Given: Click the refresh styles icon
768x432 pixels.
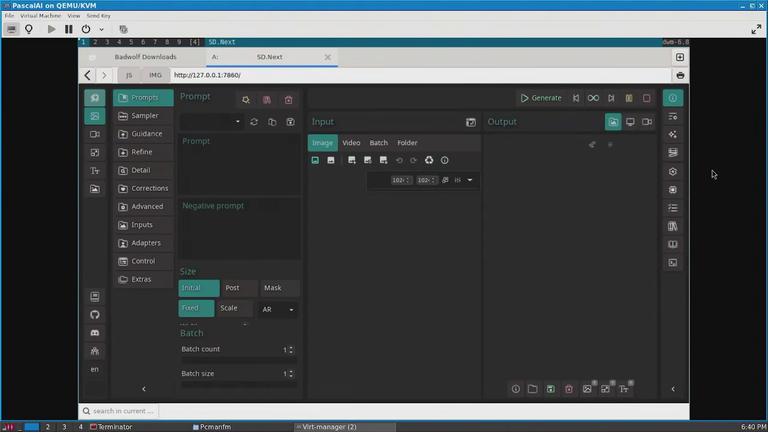Looking at the screenshot, I should click(254, 122).
